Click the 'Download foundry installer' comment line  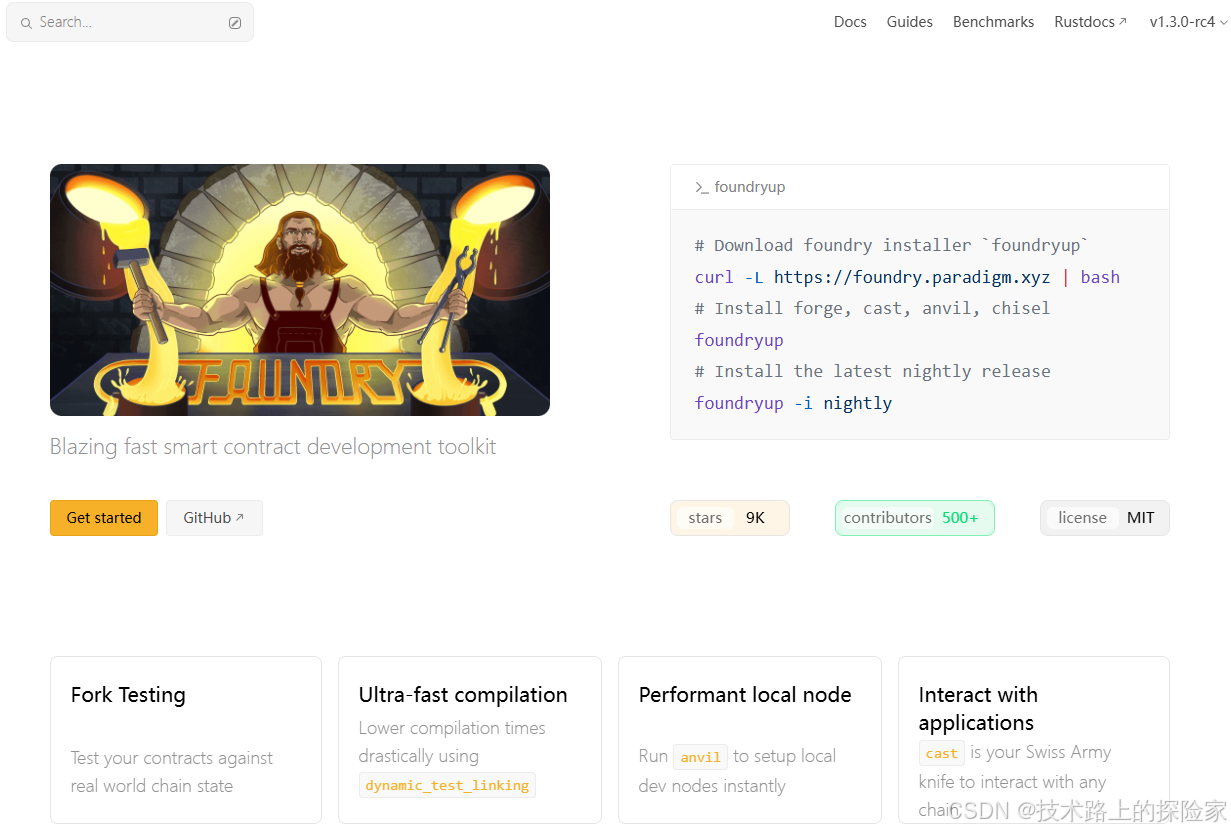click(892, 245)
